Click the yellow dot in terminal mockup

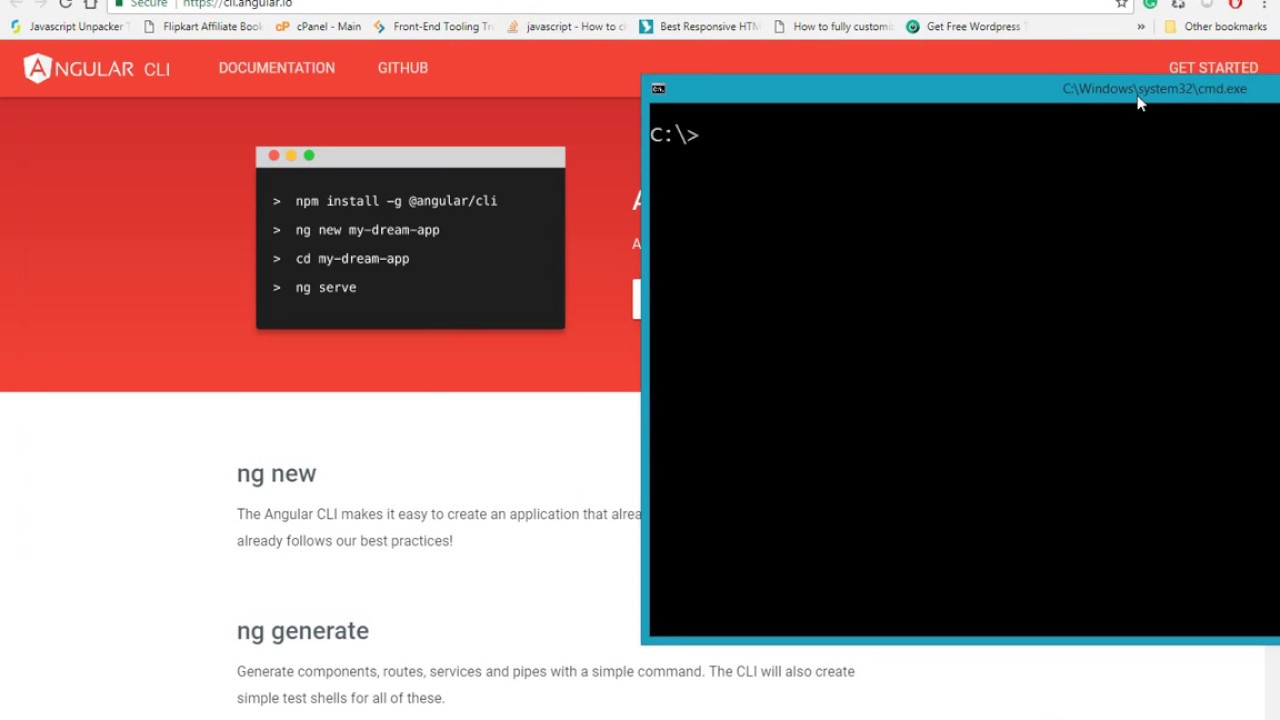(291, 155)
